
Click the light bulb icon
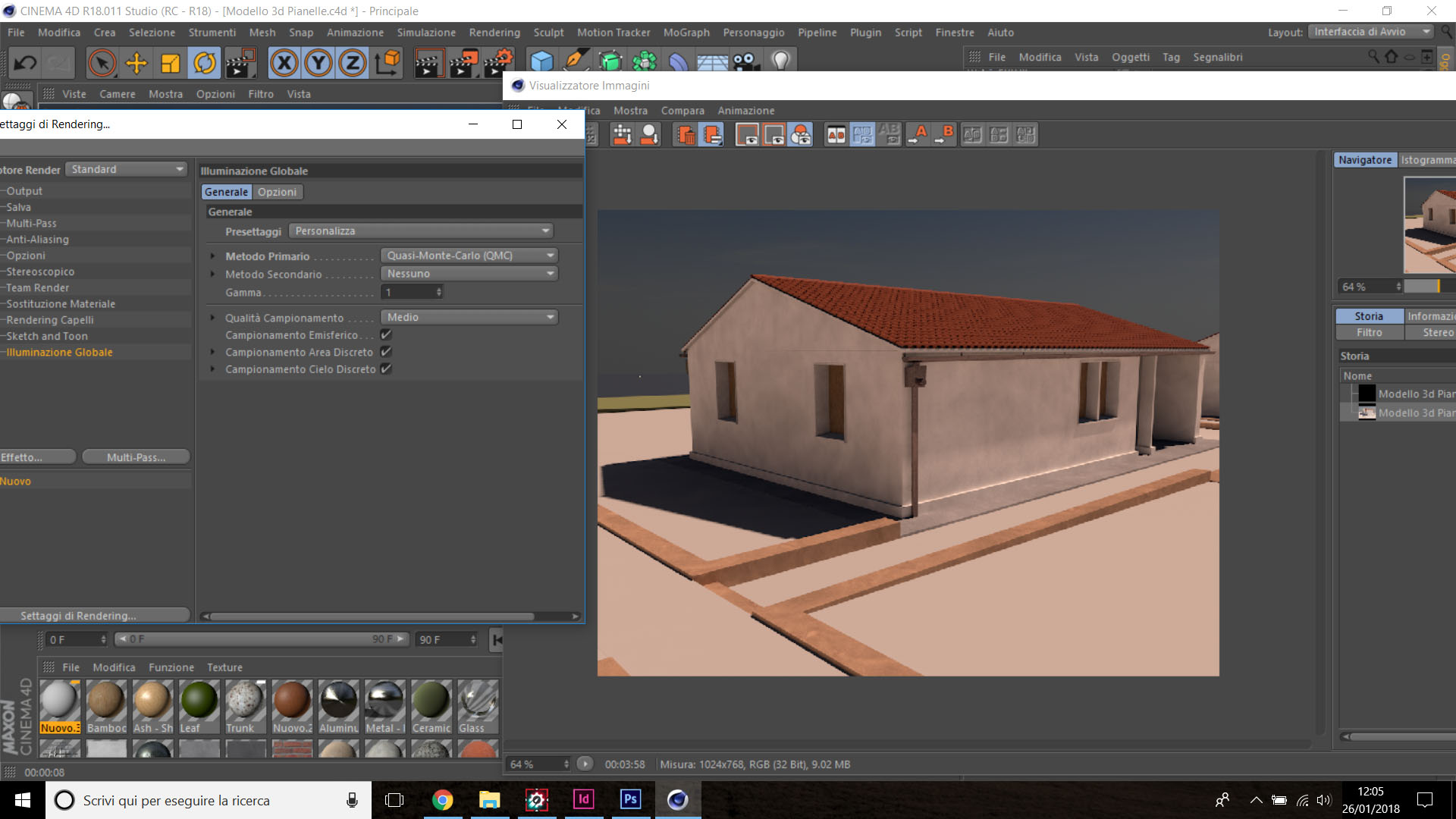click(780, 61)
